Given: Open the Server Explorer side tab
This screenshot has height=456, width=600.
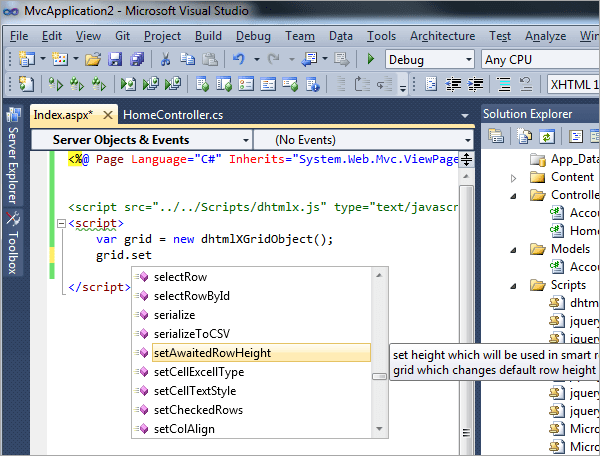Looking at the screenshot, I should click(12, 157).
